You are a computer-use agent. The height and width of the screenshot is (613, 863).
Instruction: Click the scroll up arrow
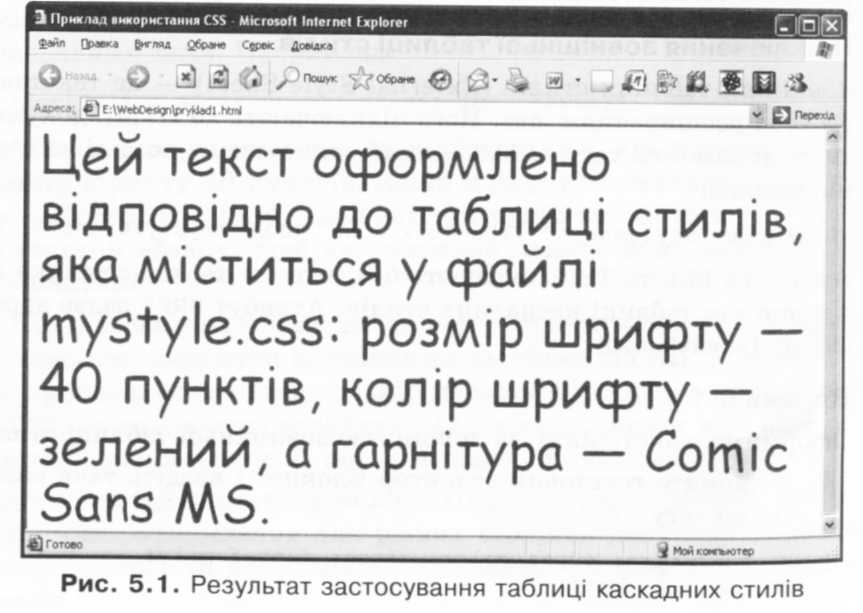coord(832,136)
